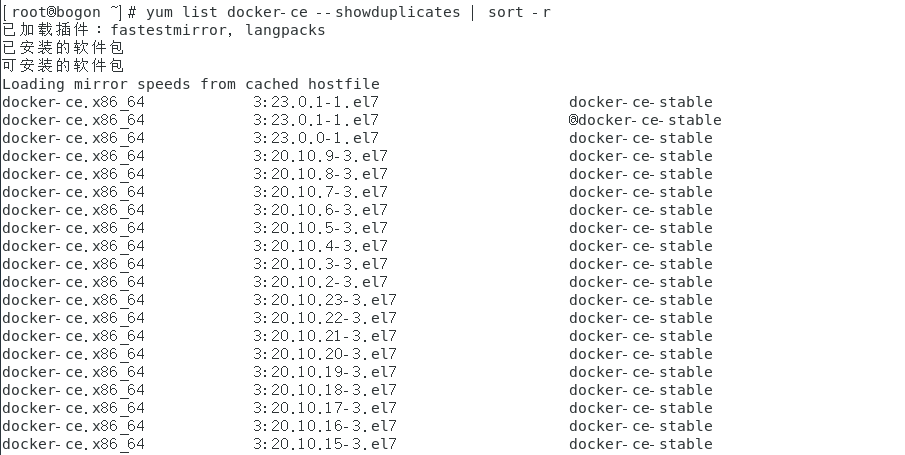Click the 'Loading mirror speeds' line
Viewport: 905px width, 455px height.
pos(191,84)
